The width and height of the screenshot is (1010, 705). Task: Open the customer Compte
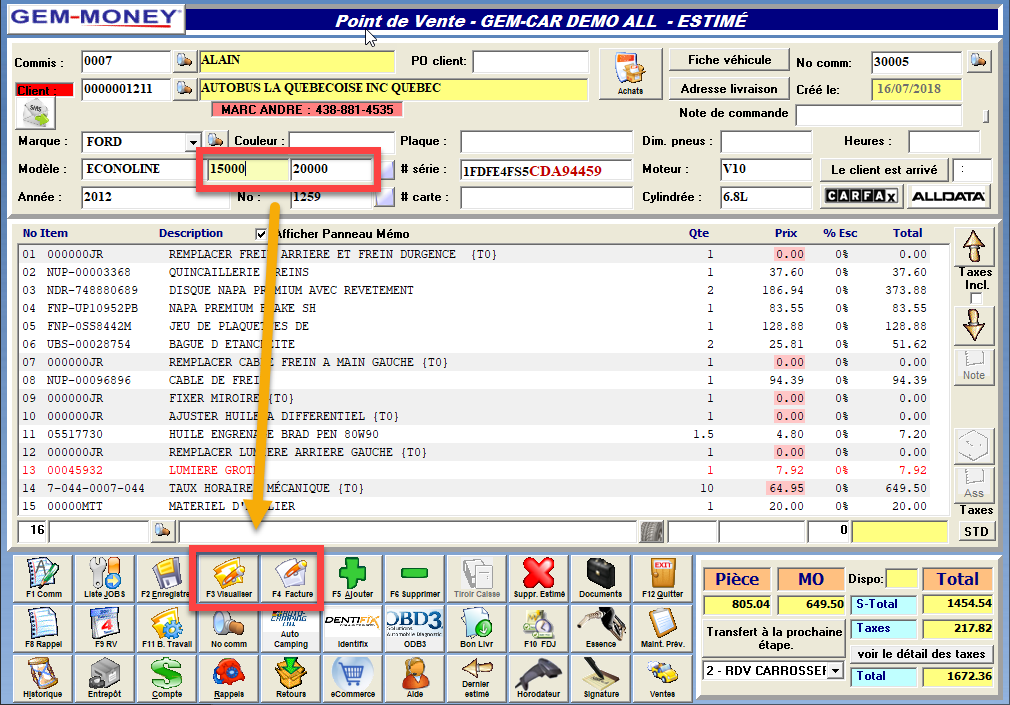(166, 677)
